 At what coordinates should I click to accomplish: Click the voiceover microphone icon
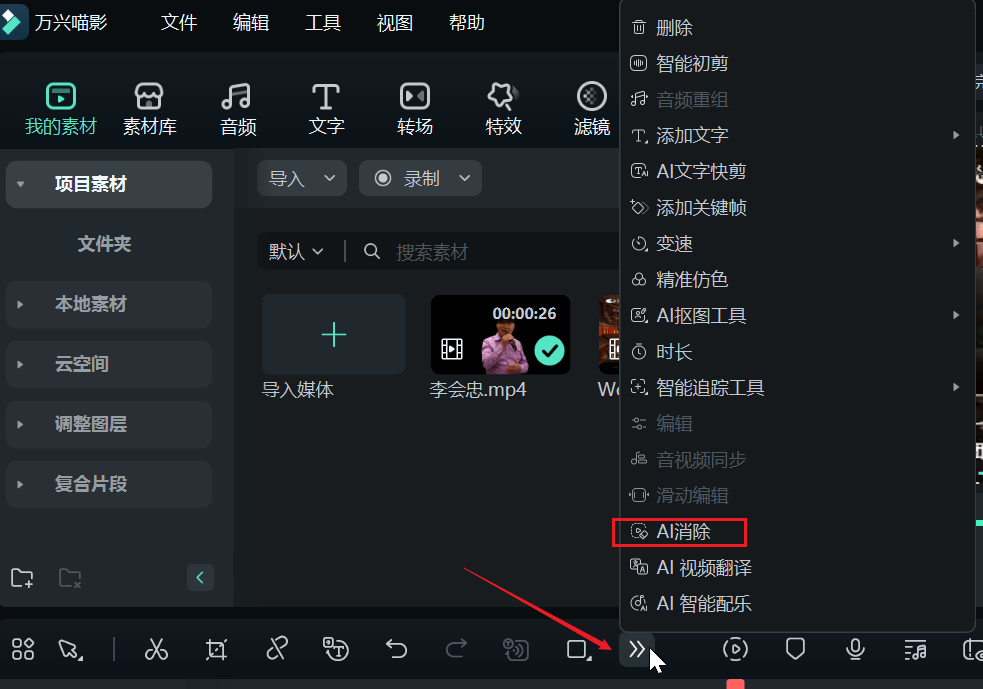(855, 650)
